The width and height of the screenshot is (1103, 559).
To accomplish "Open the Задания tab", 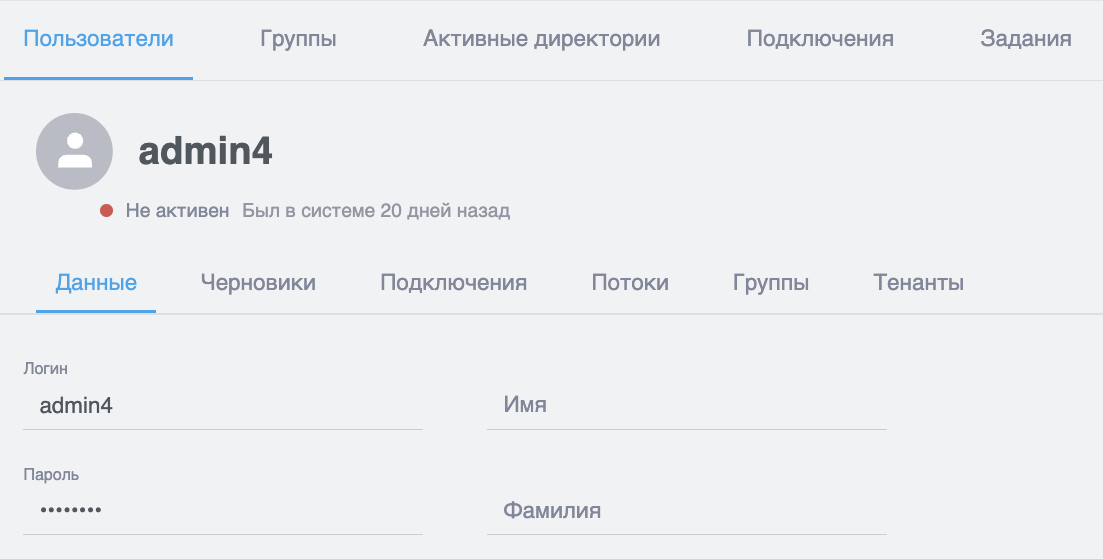I will (x=1026, y=39).
